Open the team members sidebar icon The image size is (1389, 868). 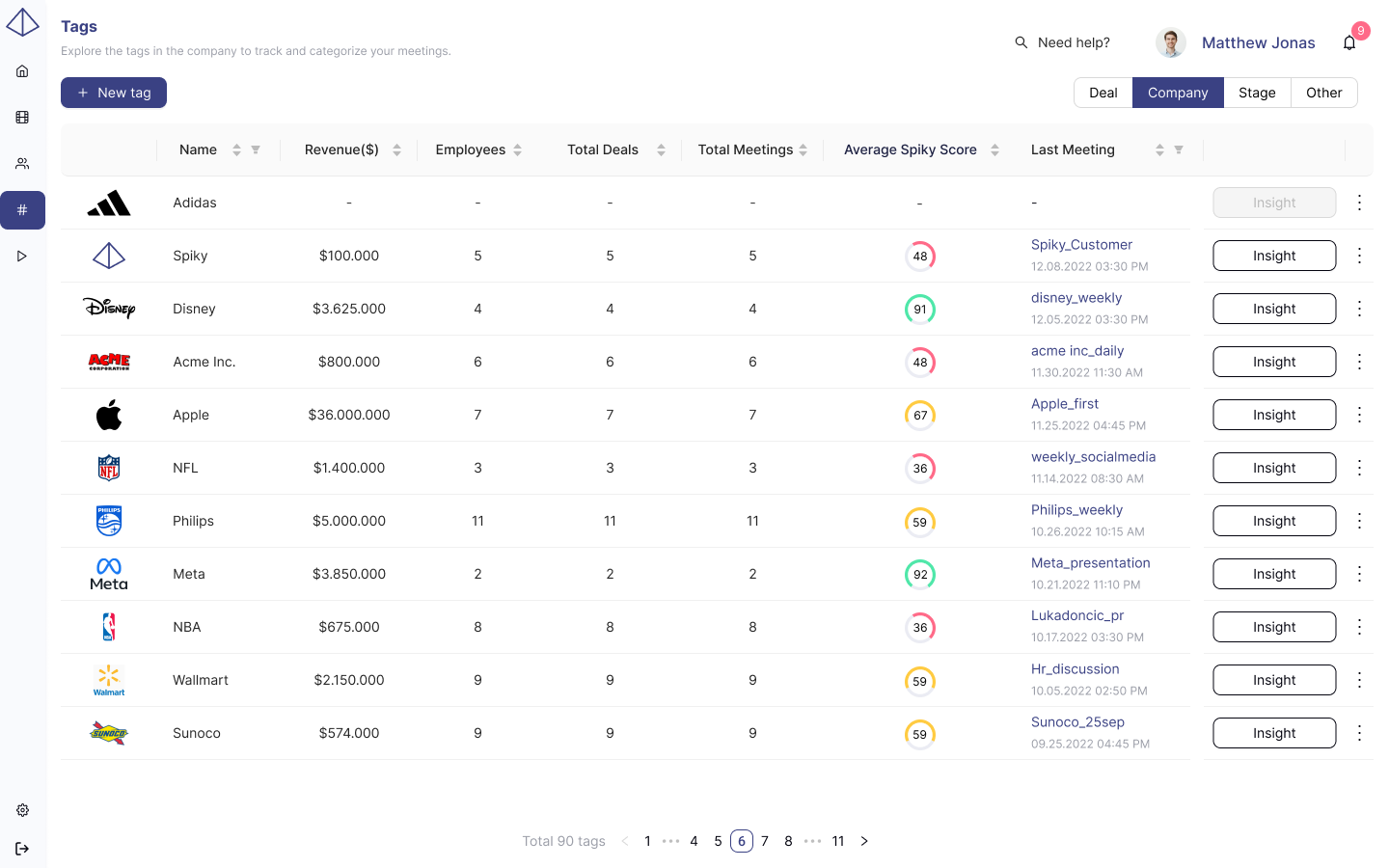pos(22,164)
